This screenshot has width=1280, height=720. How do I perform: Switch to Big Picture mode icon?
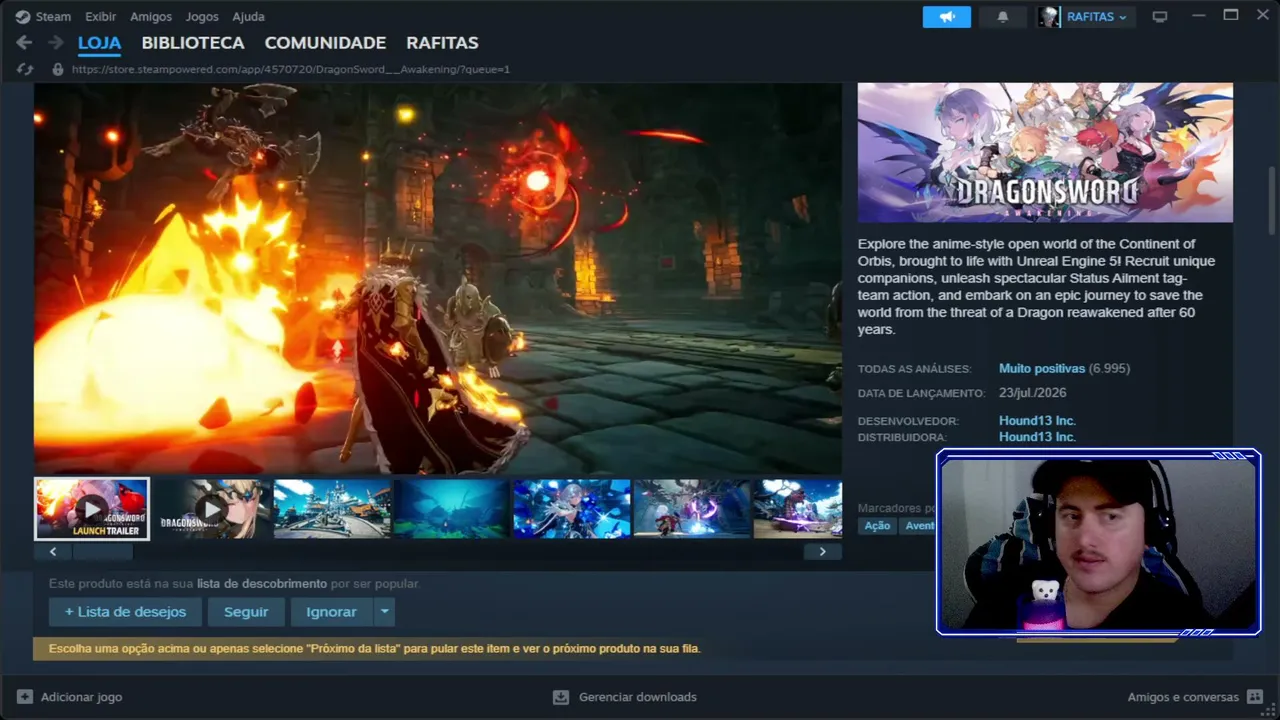(x=1160, y=17)
